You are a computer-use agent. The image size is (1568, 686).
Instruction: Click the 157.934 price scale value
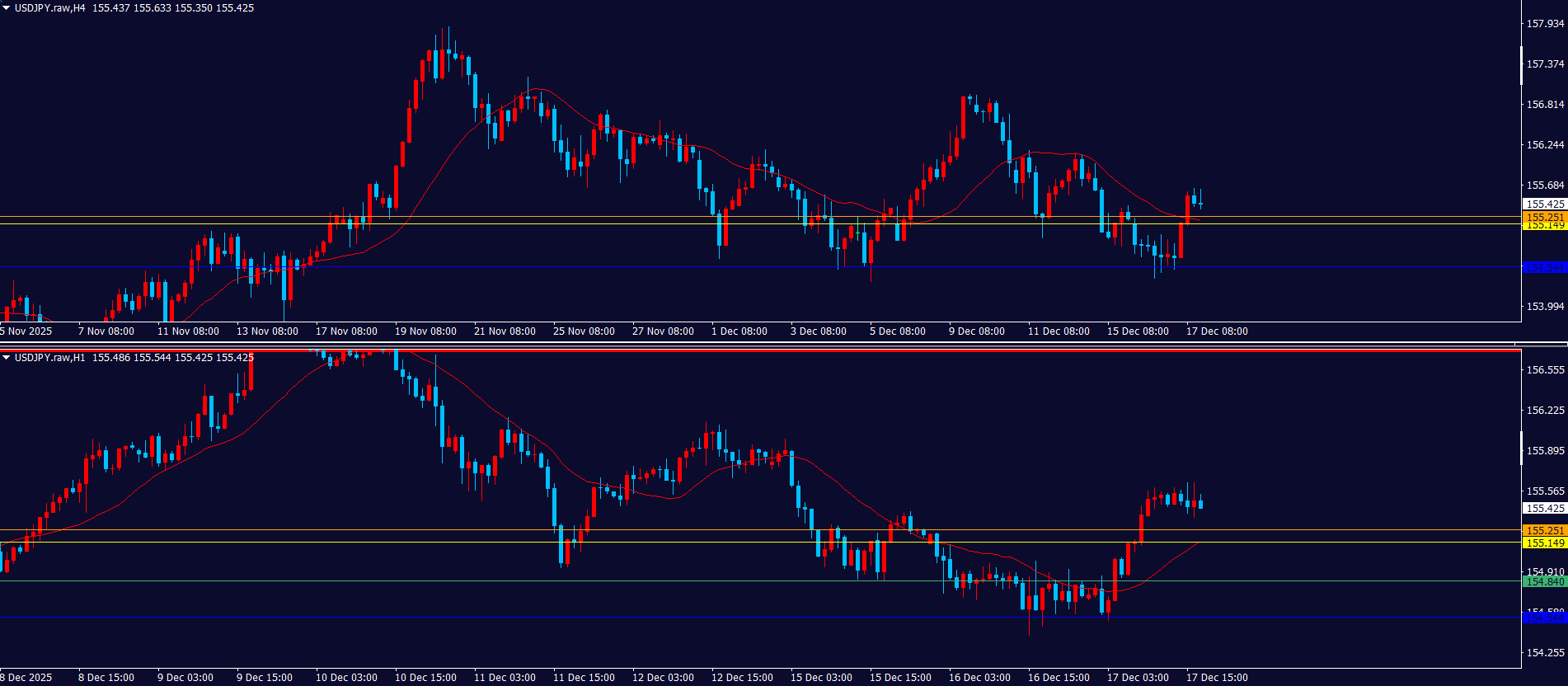click(x=1545, y=24)
